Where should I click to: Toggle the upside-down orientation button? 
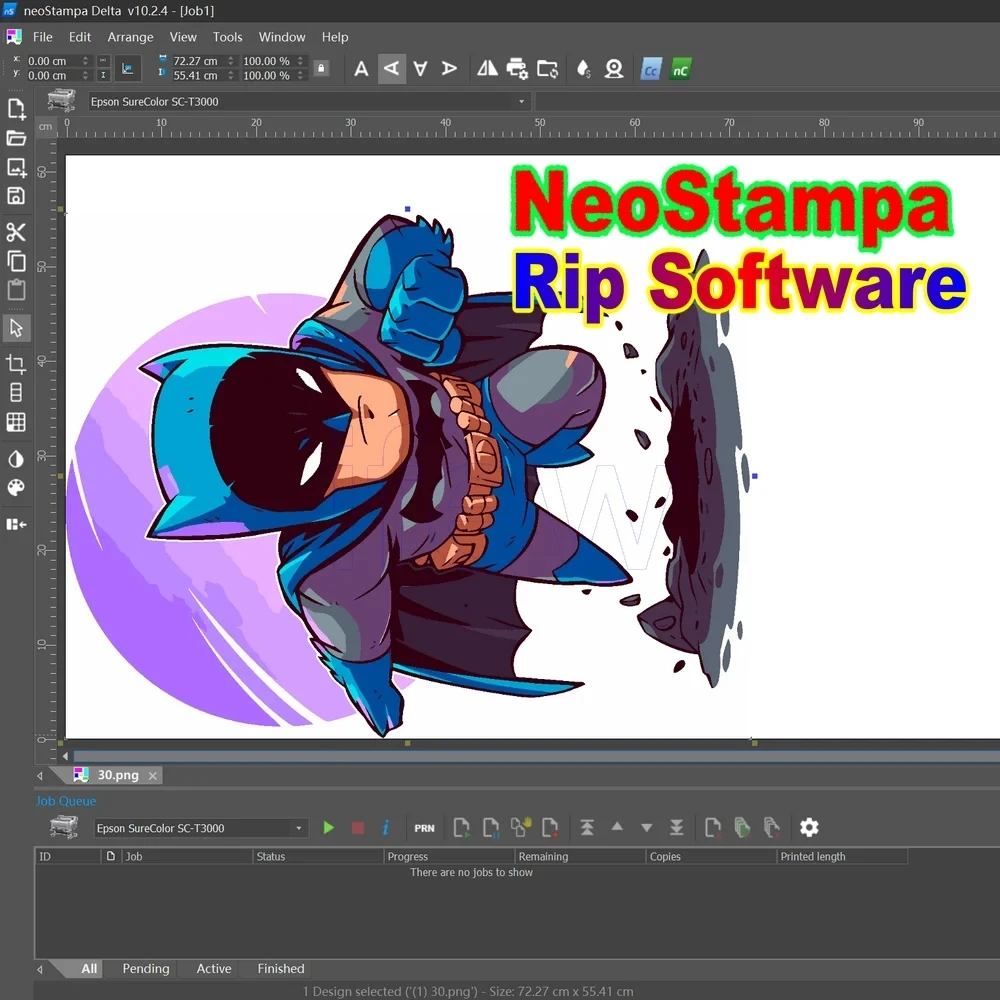click(x=420, y=69)
